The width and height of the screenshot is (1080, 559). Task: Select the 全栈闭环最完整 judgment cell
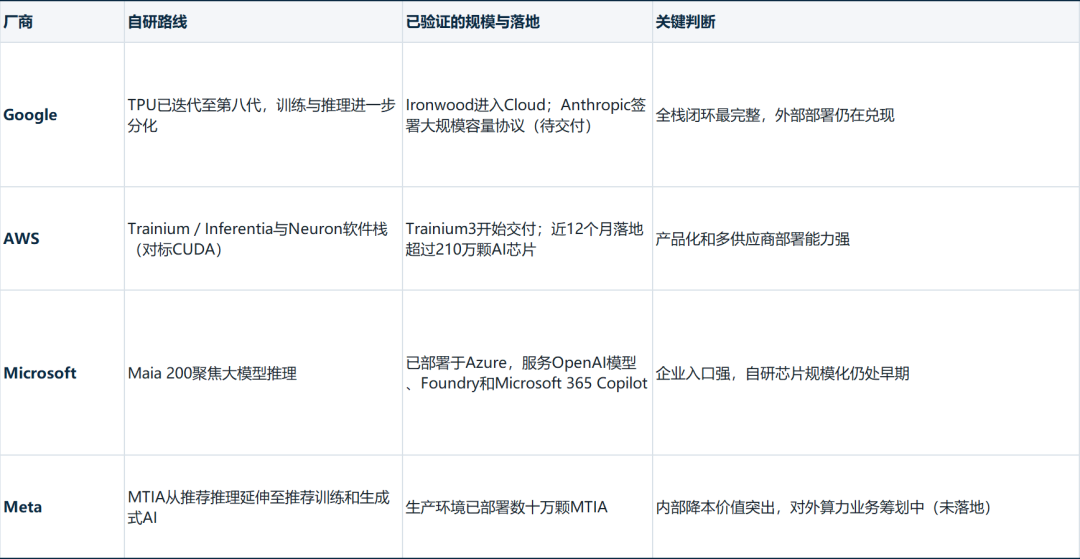click(x=866, y=115)
